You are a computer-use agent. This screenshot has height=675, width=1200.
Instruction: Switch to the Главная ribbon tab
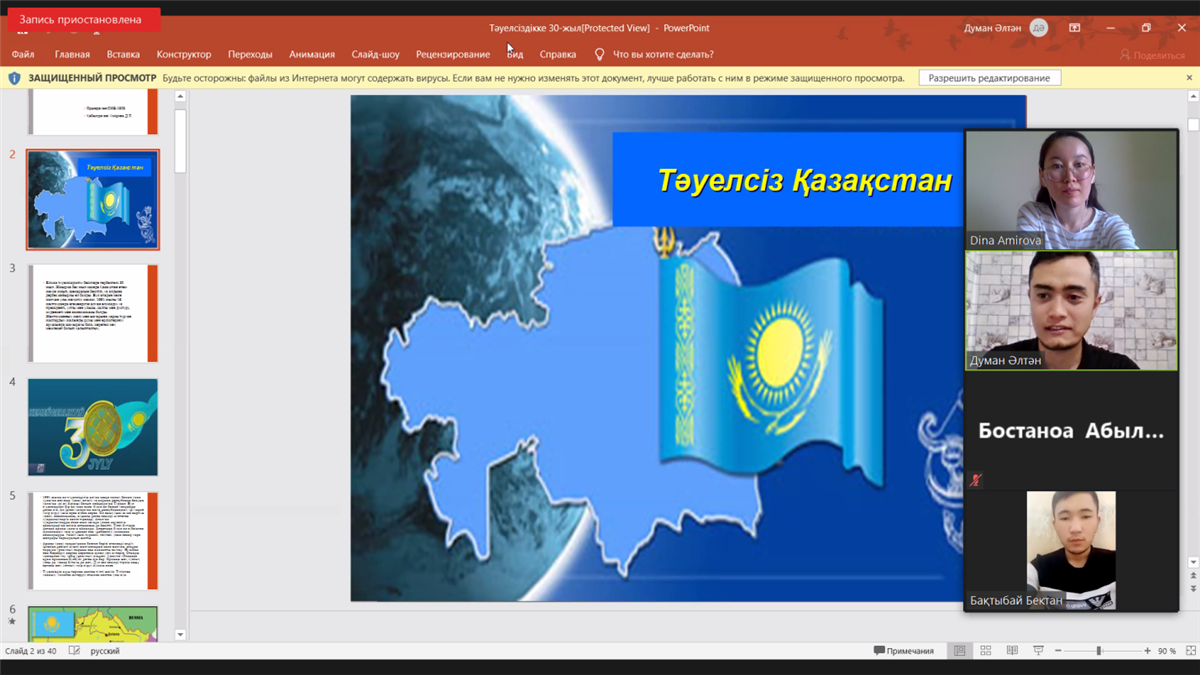tap(72, 54)
